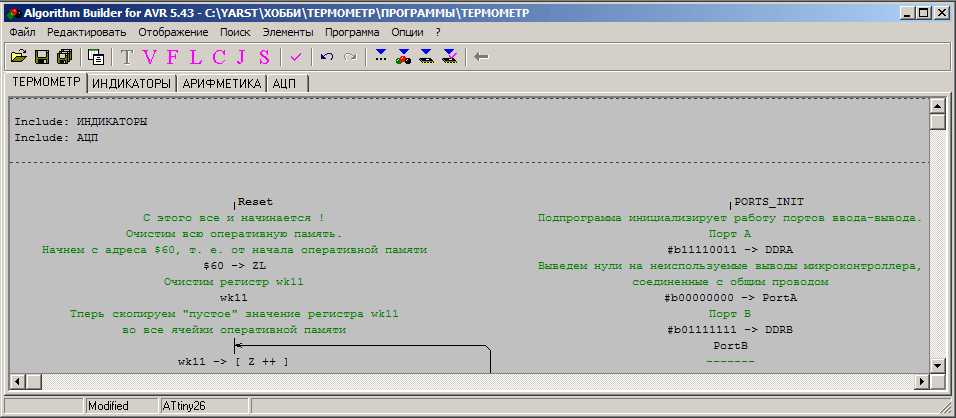Viewport: 956px width, 418px height.
Task: Open a project with the folder icon
Action: click(x=20, y=57)
